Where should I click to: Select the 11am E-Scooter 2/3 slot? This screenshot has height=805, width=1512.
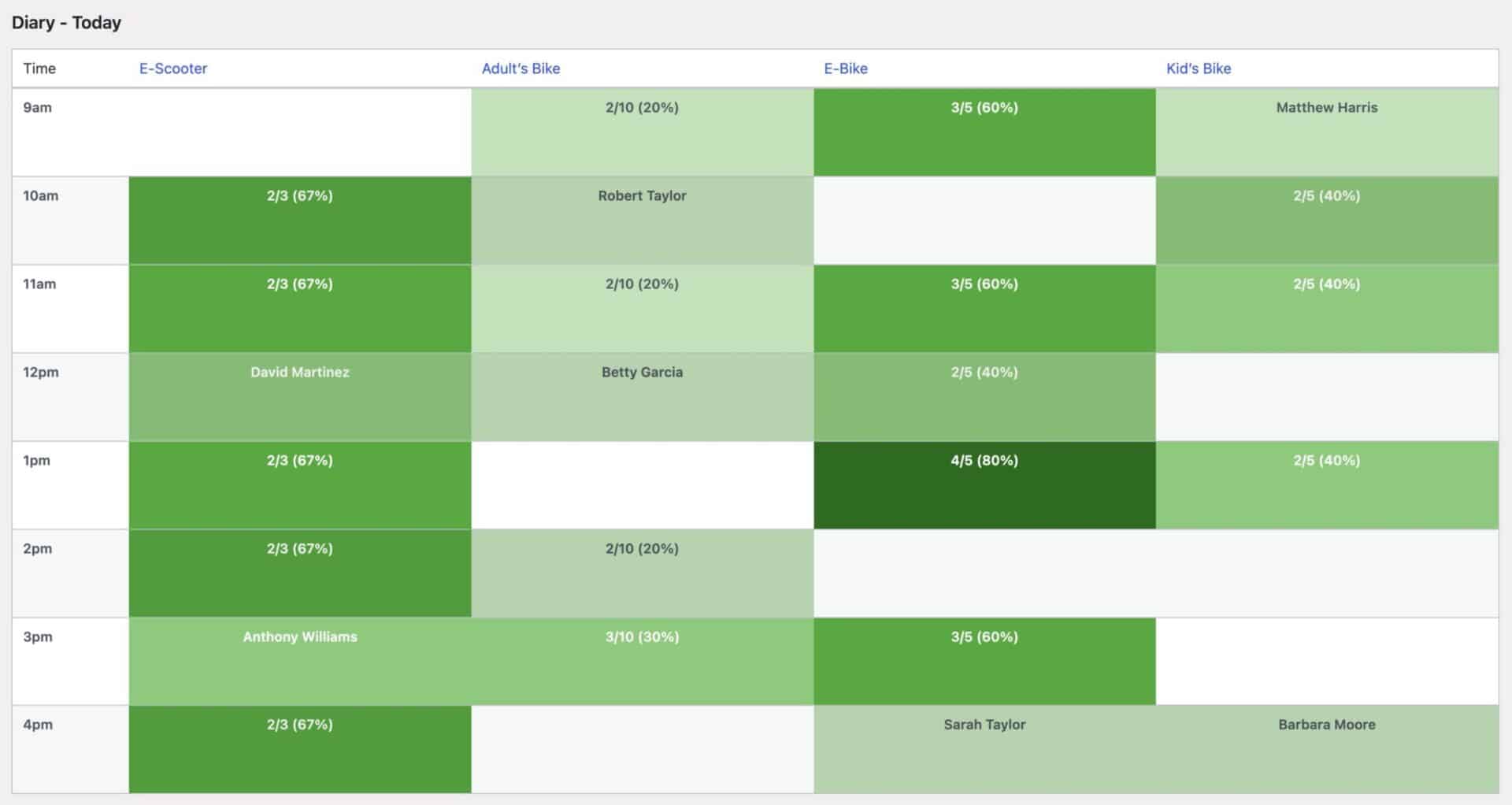tap(300, 309)
